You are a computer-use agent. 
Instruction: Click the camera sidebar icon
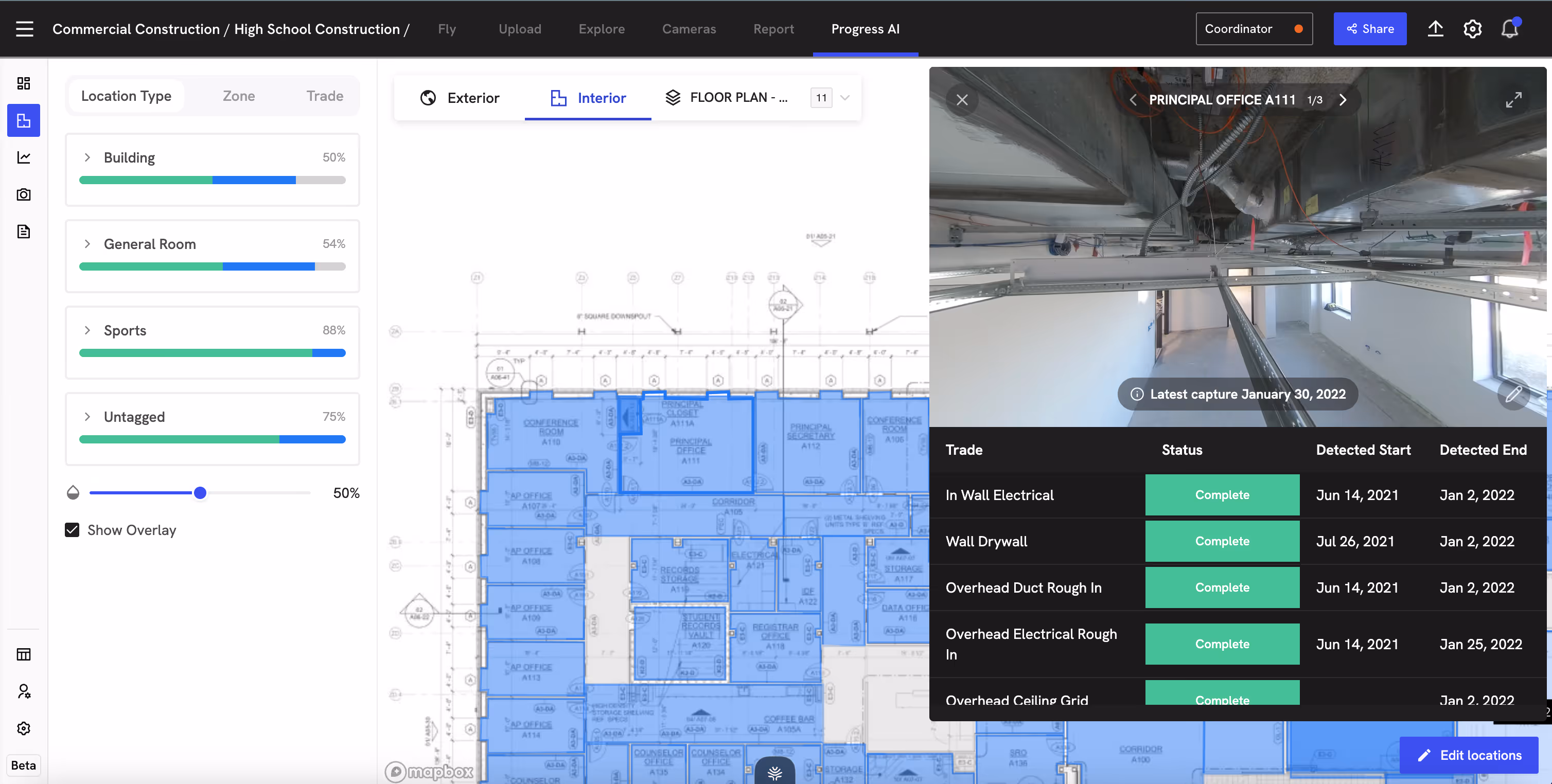24,194
